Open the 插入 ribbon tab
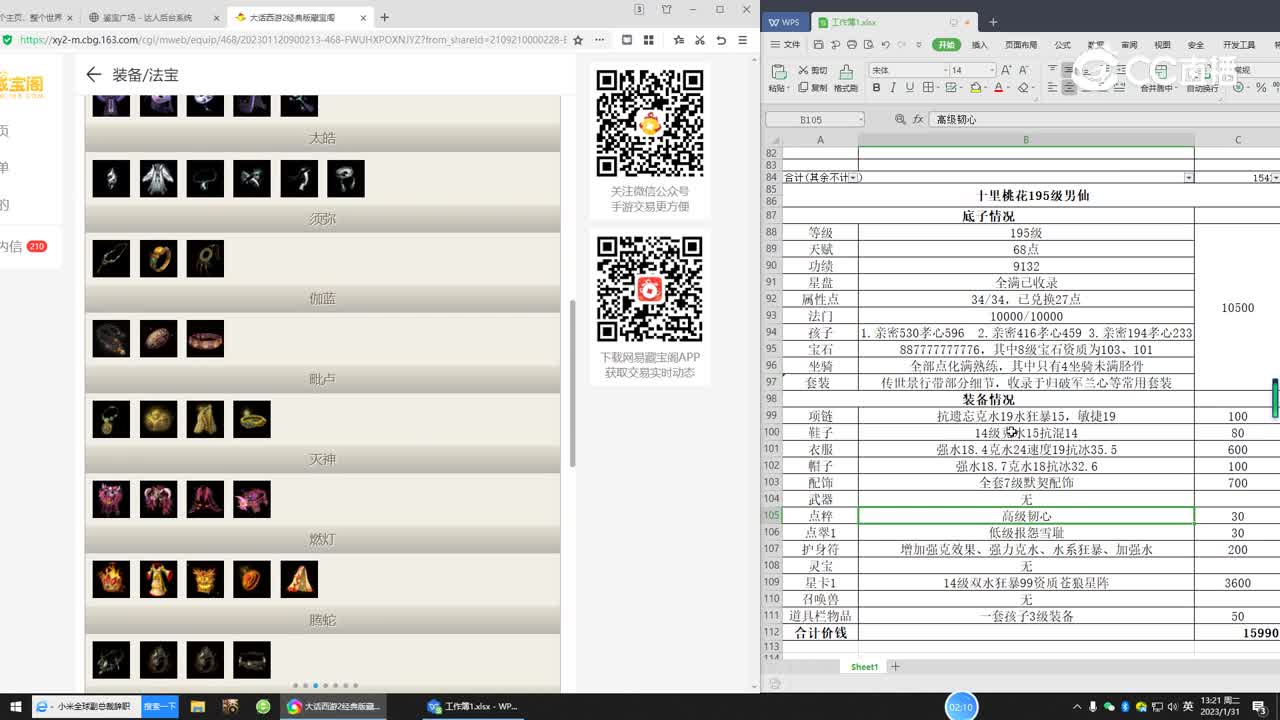 979,45
